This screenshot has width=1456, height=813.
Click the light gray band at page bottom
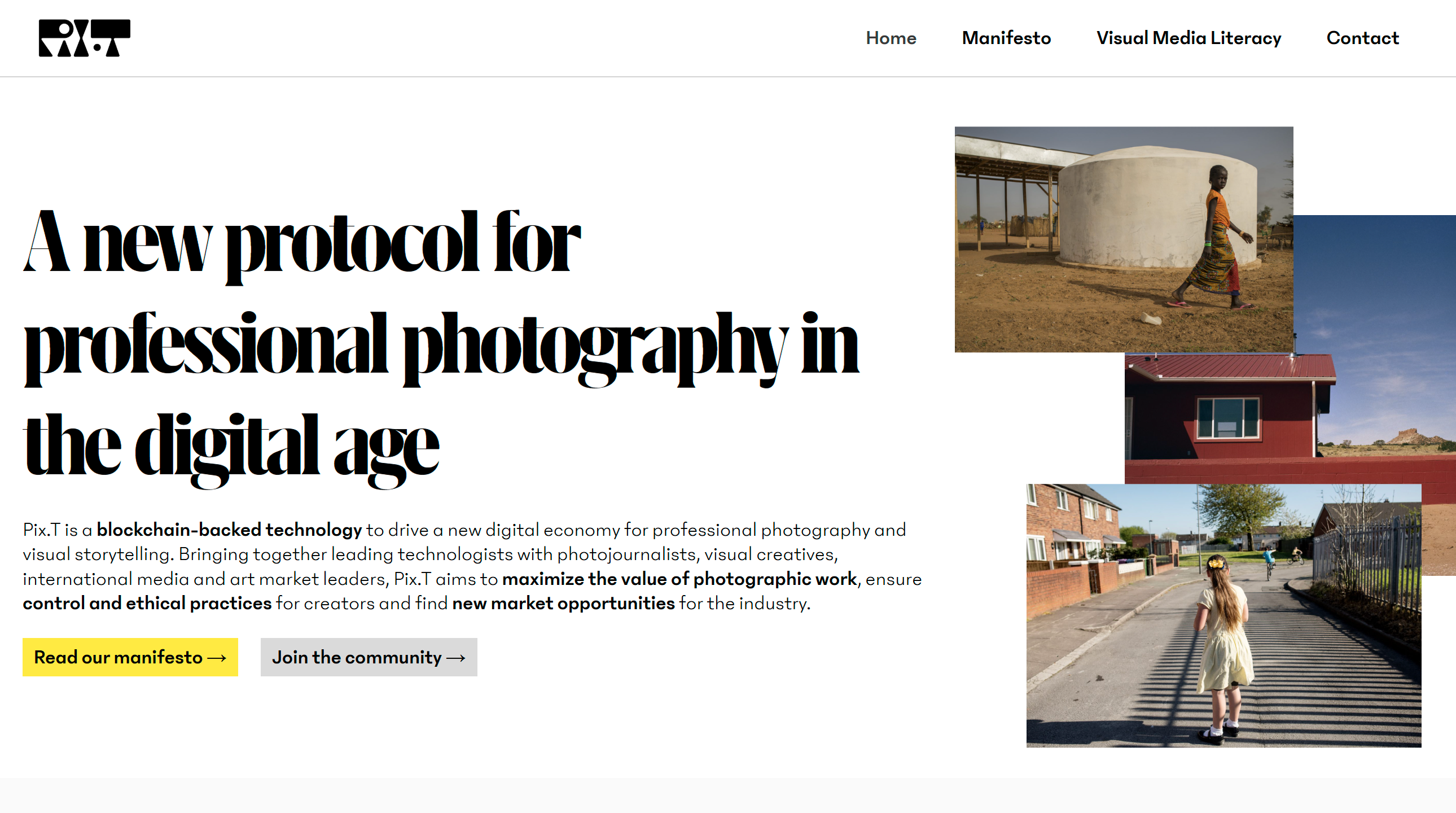click(x=728, y=796)
